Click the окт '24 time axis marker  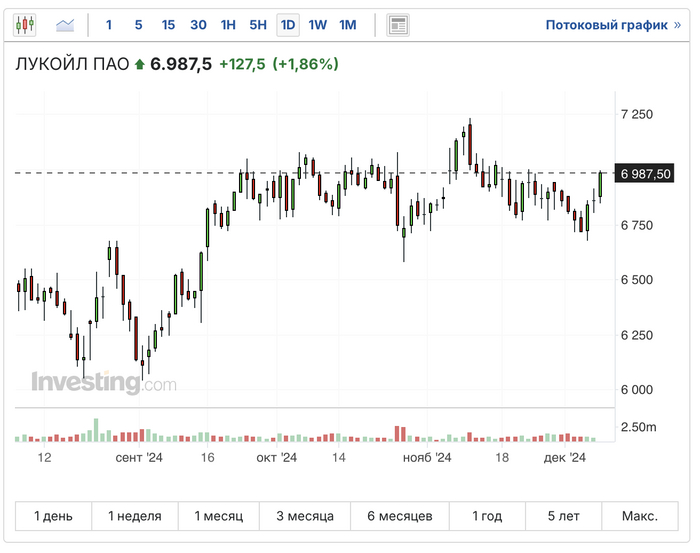(x=277, y=457)
